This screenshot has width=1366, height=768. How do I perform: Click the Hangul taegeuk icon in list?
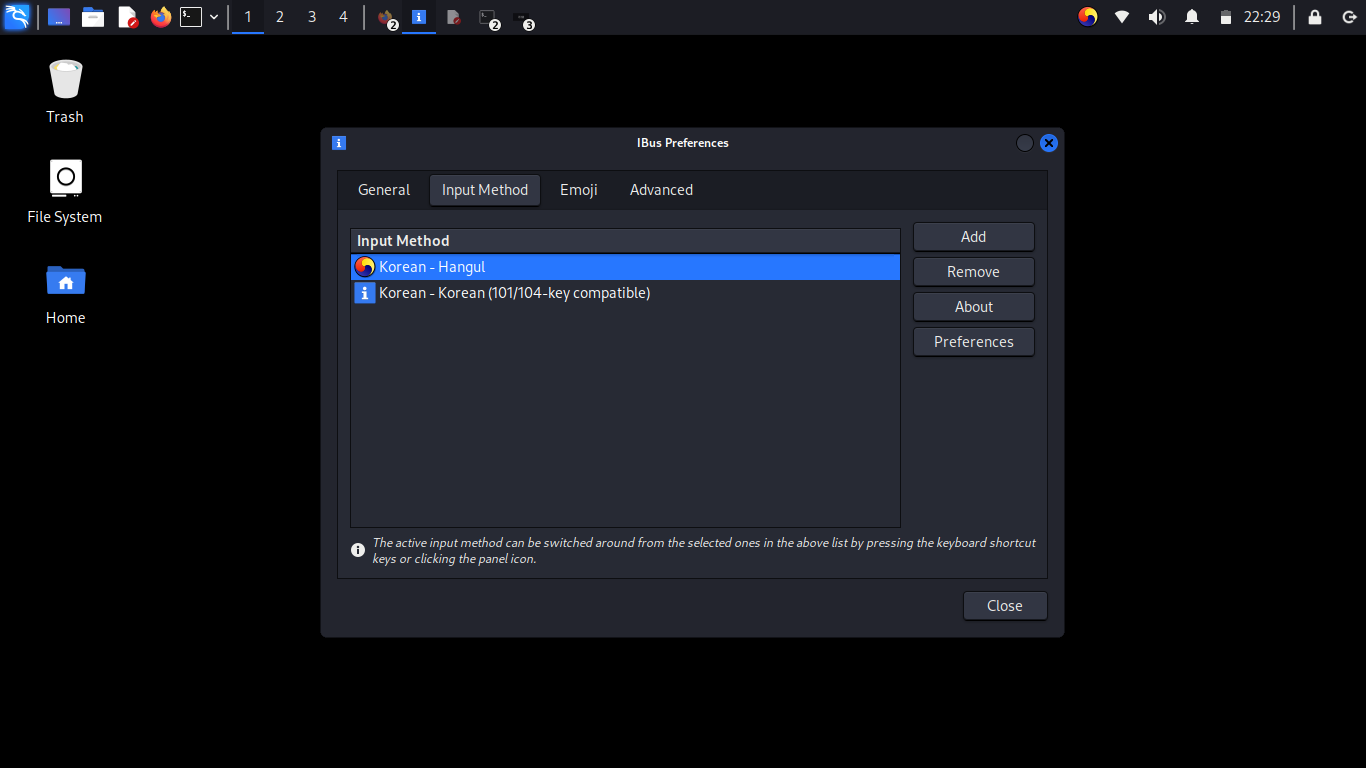365,267
